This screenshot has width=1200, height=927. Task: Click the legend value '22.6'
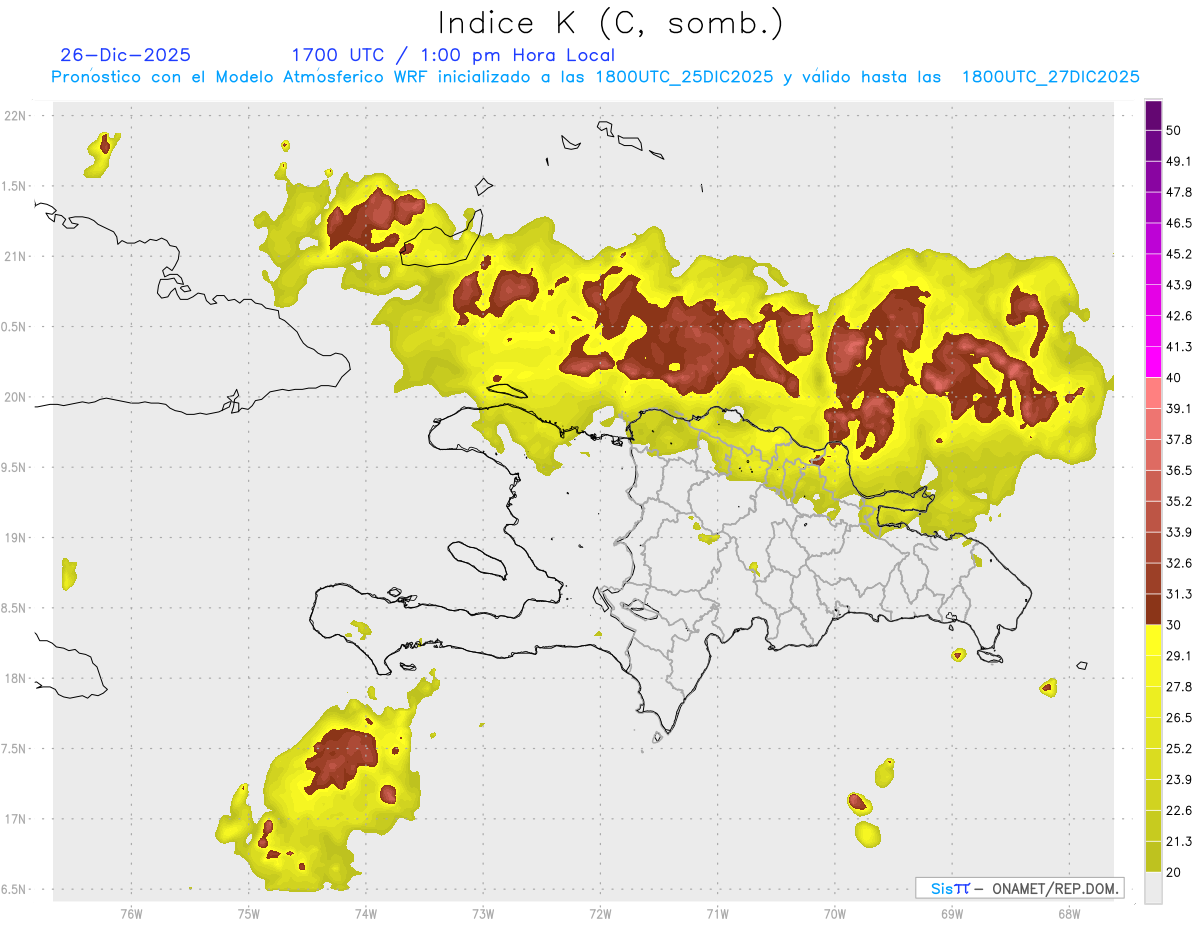(1178, 810)
